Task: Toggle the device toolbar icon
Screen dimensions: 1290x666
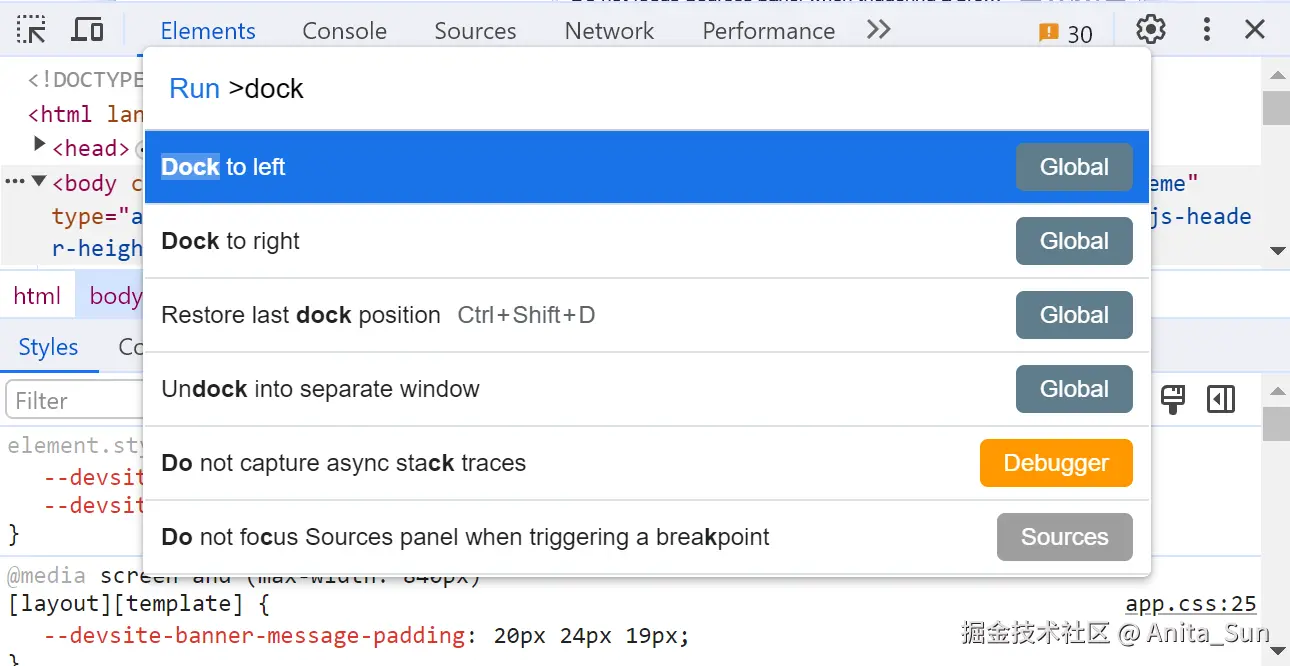Action: (87, 30)
